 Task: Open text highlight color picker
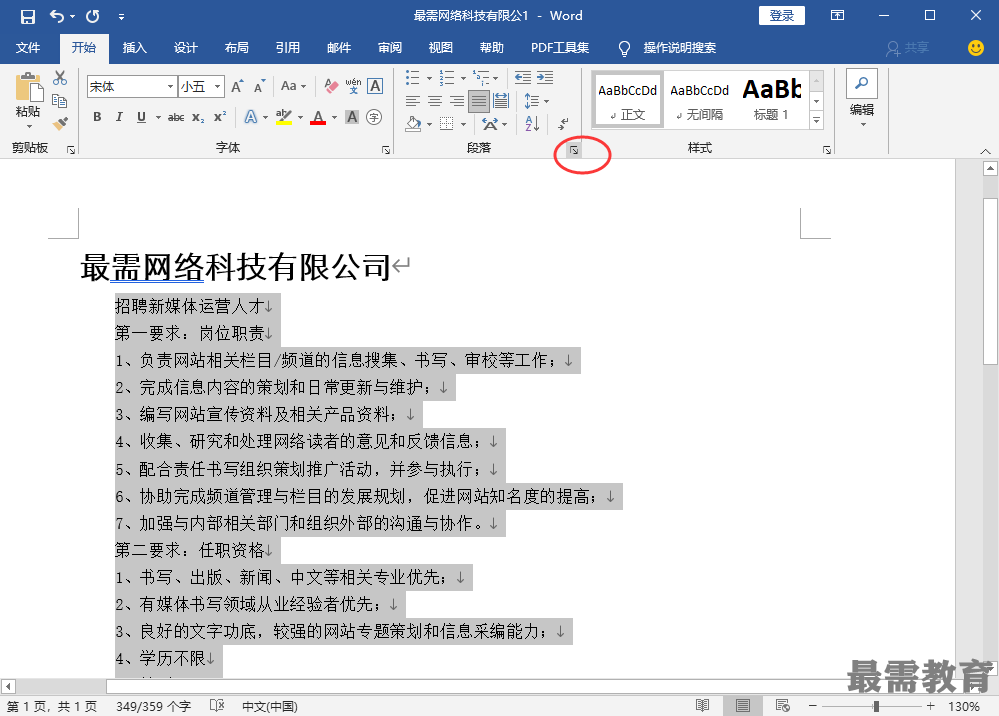(x=301, y=118)
